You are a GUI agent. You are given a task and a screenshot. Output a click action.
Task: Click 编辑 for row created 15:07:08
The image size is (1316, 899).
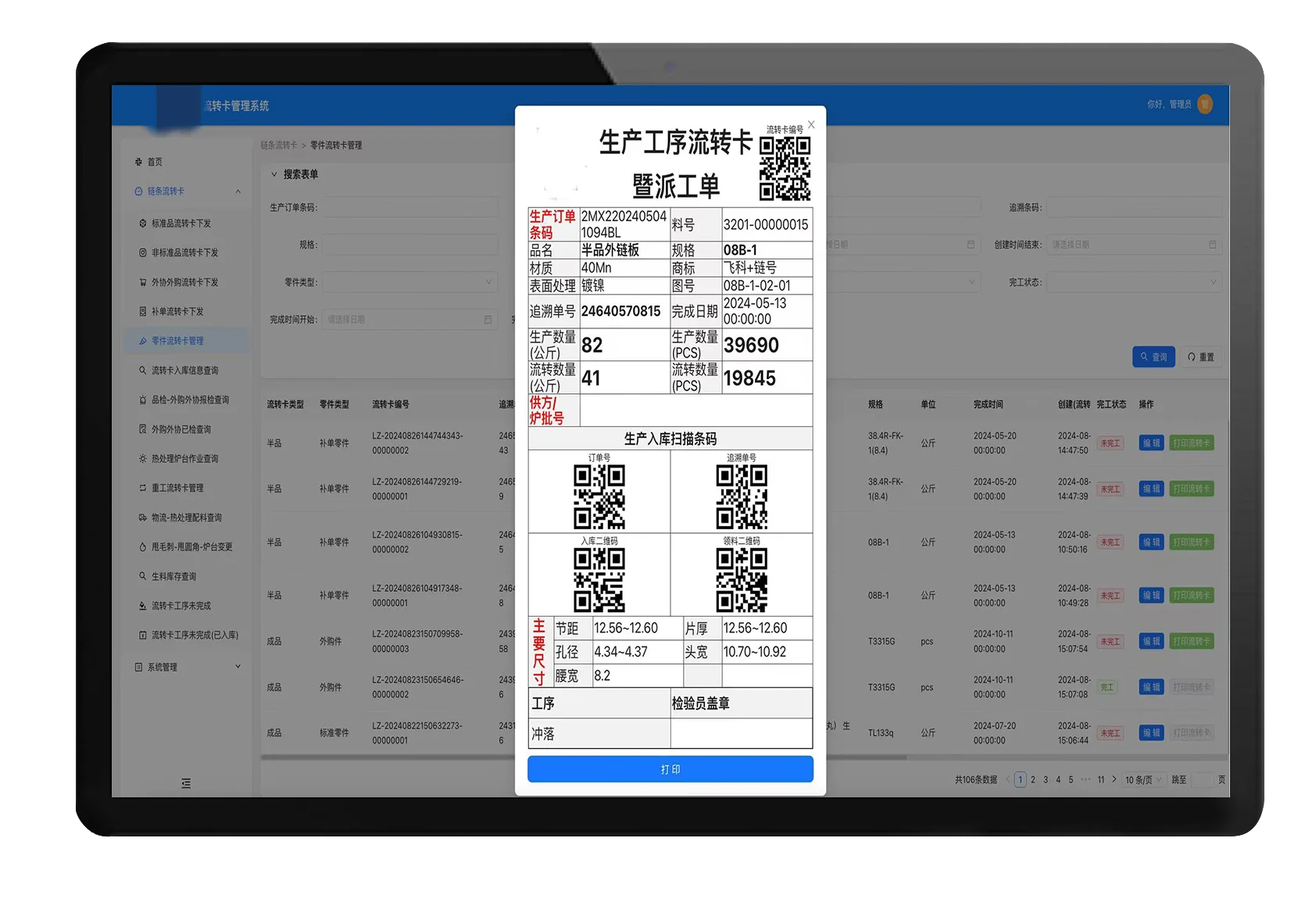(x=1151, y=688)
